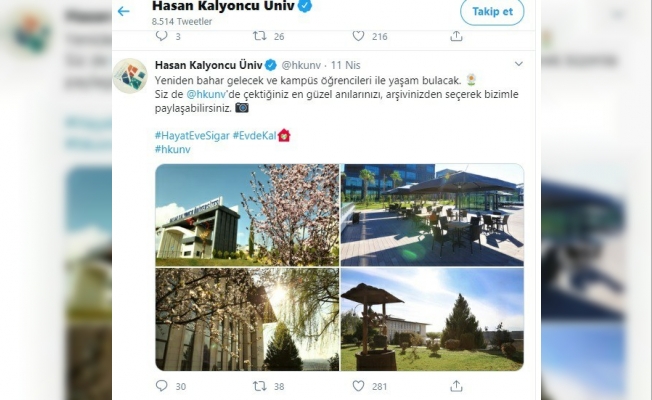Open photo of terrace with umbrellas

432,215
